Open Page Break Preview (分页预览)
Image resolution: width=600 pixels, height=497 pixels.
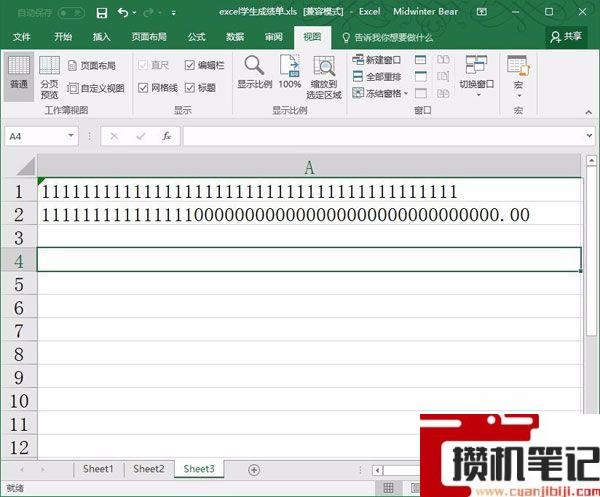point(50,77)
